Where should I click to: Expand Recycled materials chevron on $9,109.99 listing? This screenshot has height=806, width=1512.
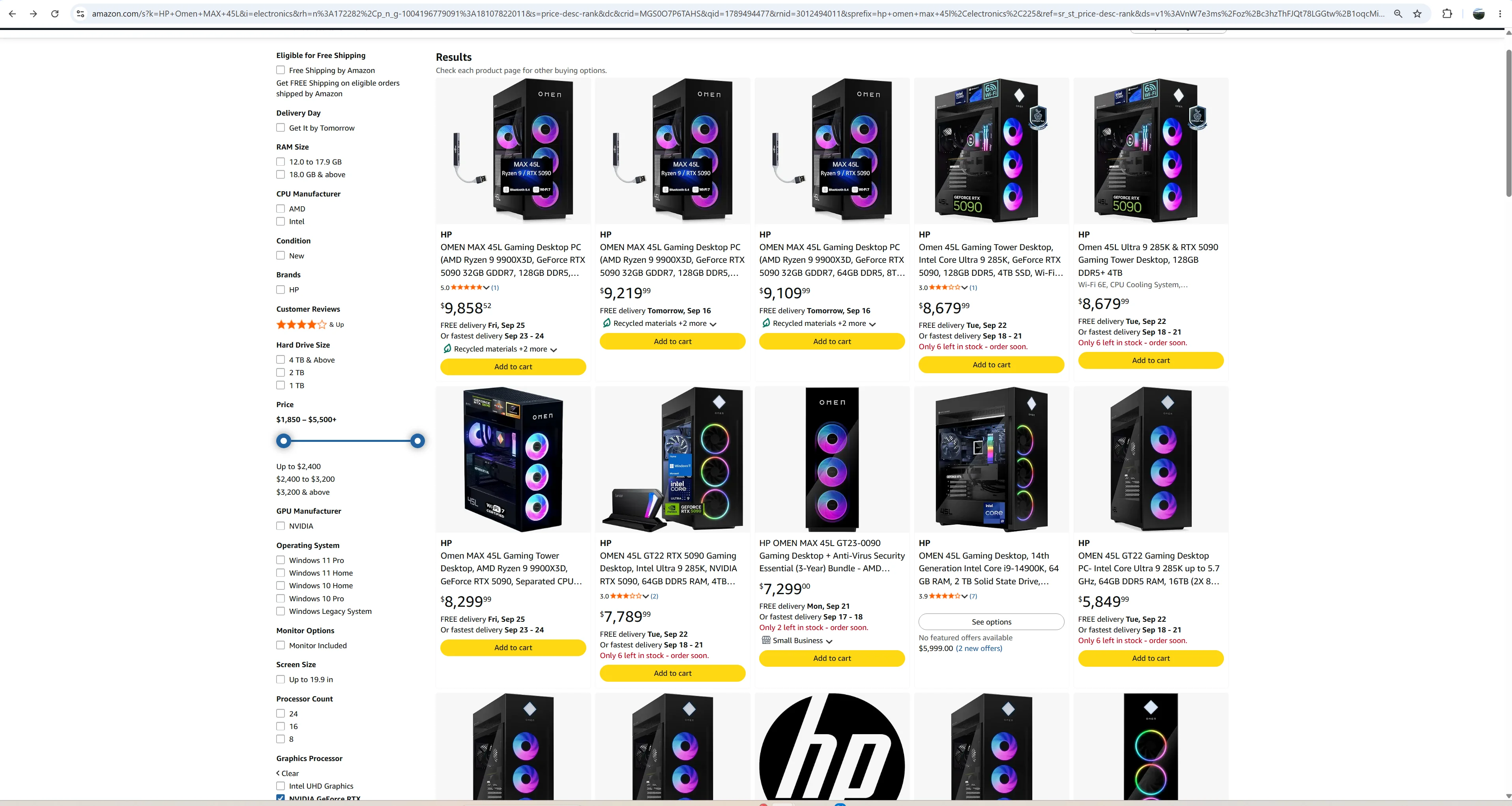(872, 324)
